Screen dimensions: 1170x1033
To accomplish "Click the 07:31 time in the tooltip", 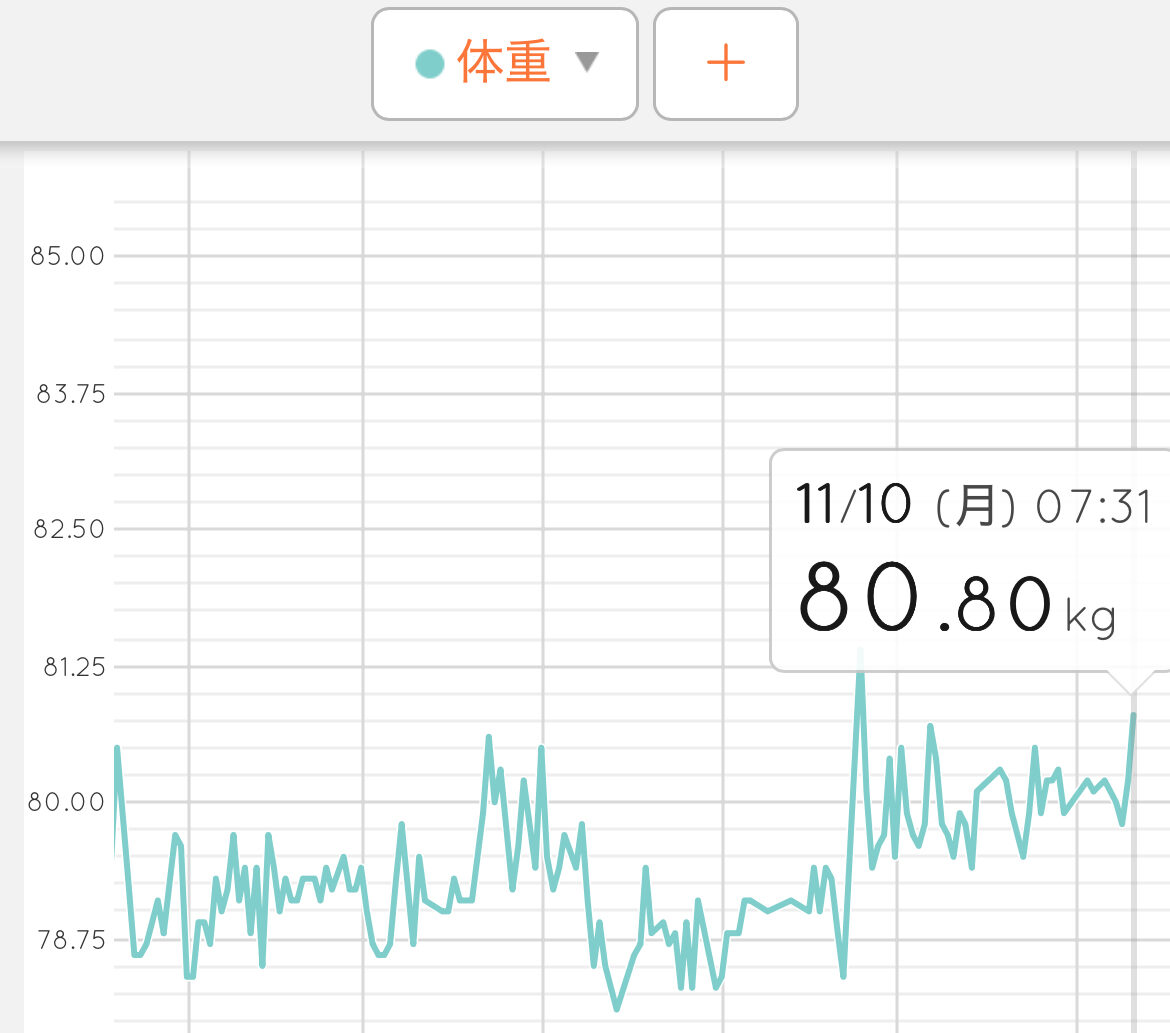I will [x=1095, y=508].
